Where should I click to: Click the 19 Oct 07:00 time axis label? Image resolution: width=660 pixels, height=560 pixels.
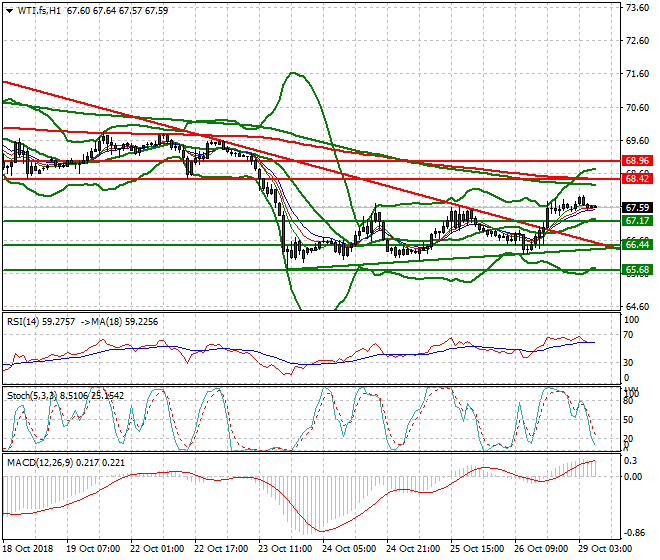coord(93,549)
